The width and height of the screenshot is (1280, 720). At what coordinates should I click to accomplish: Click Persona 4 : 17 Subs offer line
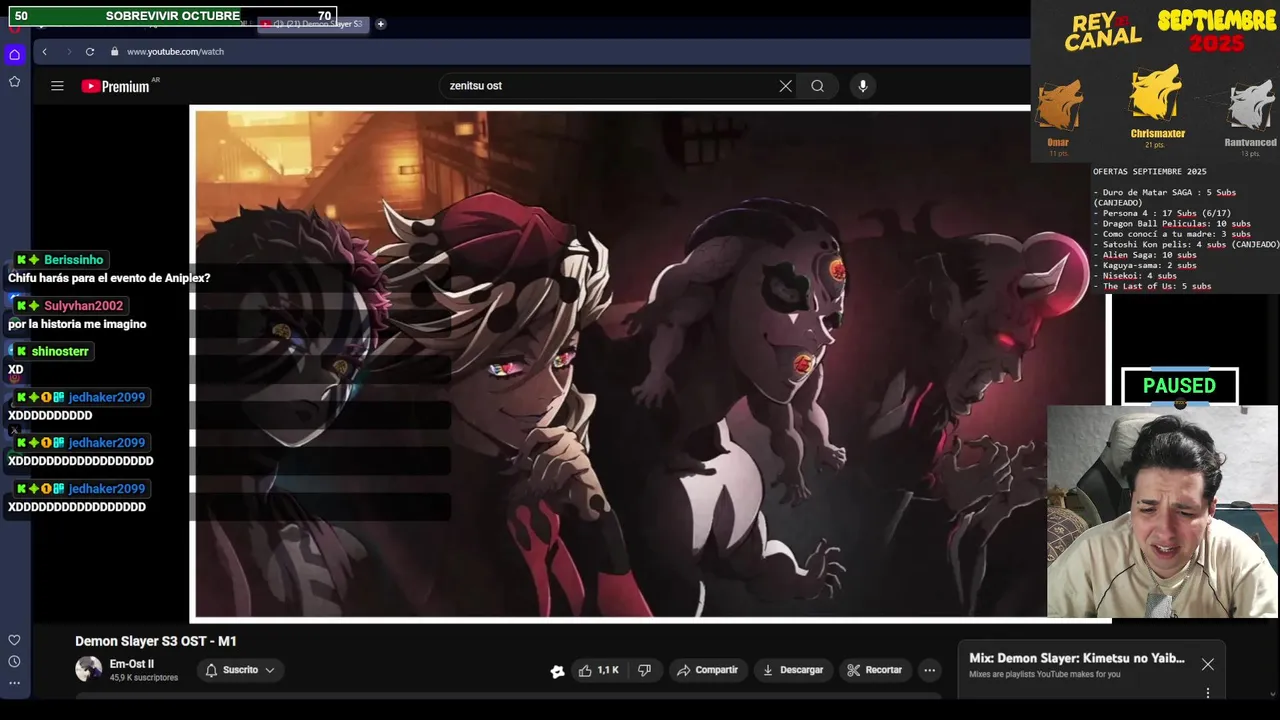[1161, 213]
